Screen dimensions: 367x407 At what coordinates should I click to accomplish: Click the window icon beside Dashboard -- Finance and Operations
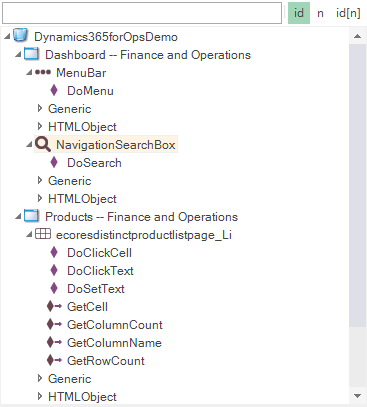[x=32, y=54]
